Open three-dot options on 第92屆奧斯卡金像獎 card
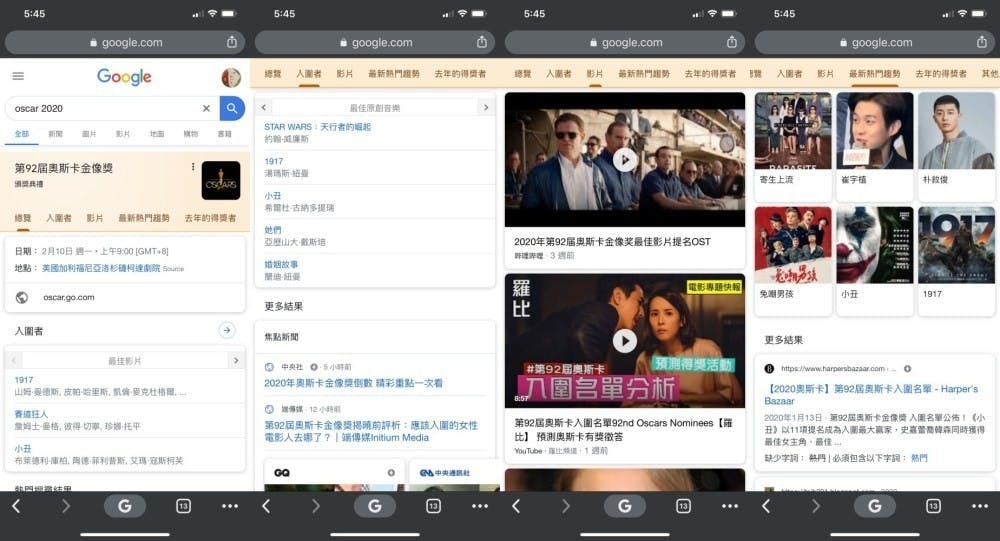This screenshot has width=1000, height=541. coord(193,167)
